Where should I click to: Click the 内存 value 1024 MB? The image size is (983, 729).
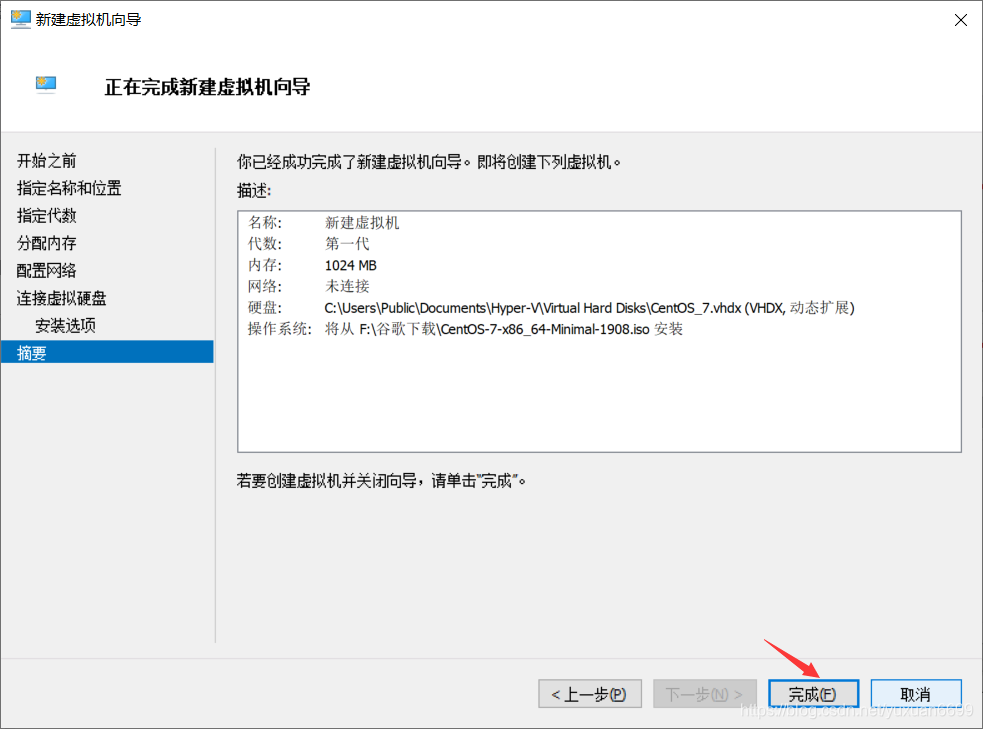coord(350,265)
